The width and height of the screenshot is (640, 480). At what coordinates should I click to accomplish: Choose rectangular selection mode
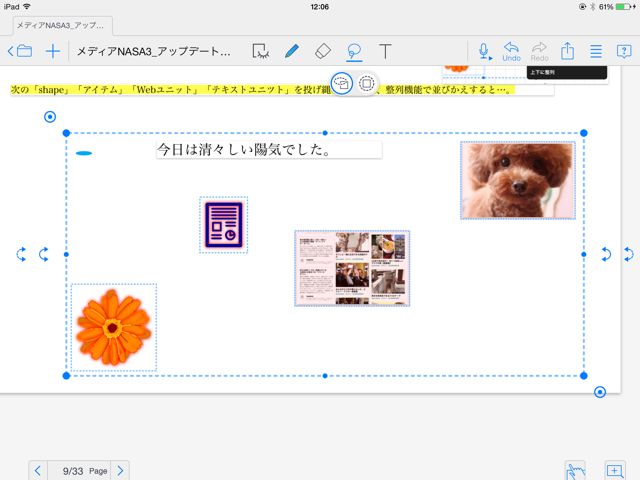click(x=367, y=84)
